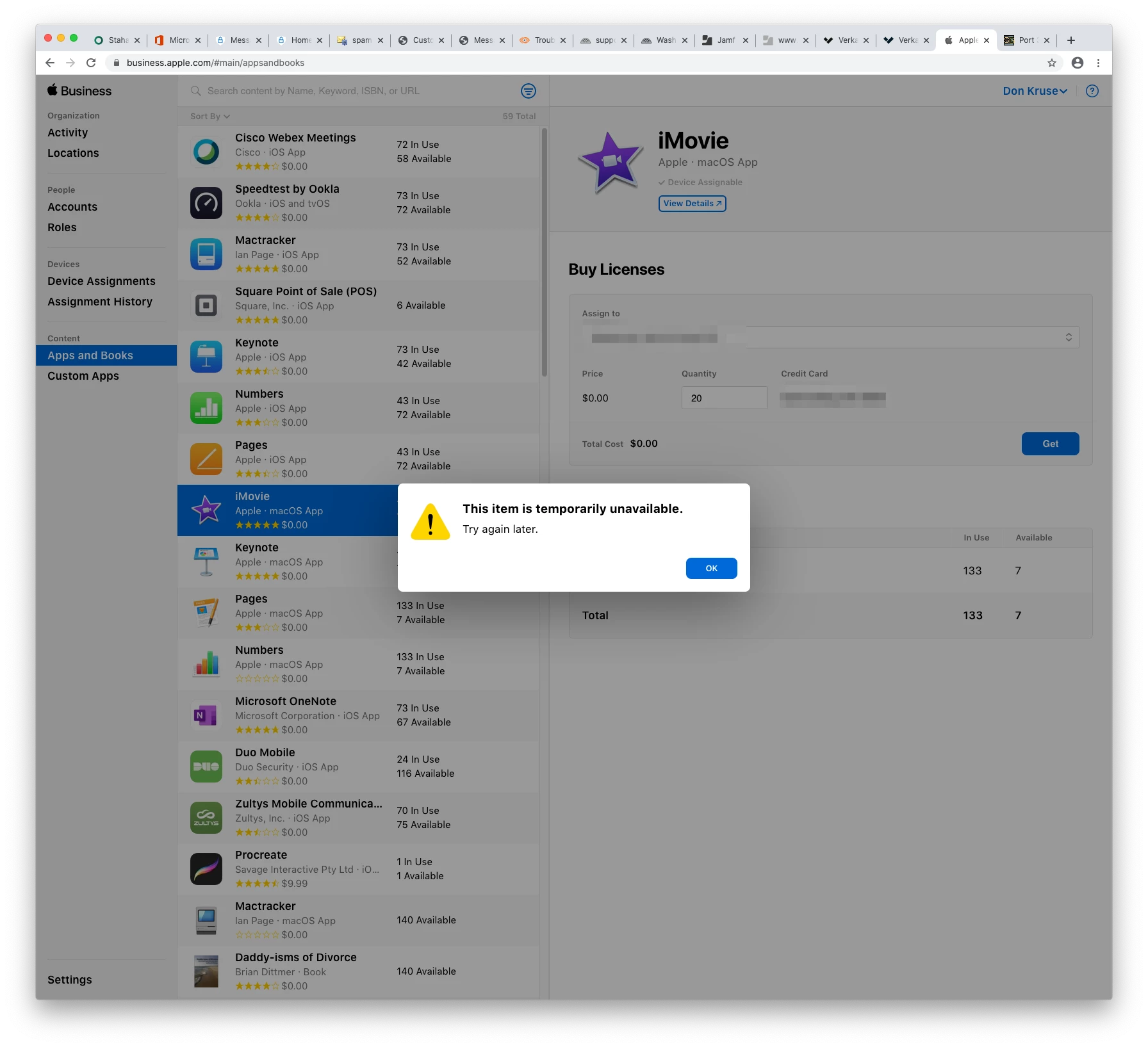Click '116 Available' for Duo Mobile
Image resolution: width=1148 pixels, height=1047 pixels.
[425, 774]
